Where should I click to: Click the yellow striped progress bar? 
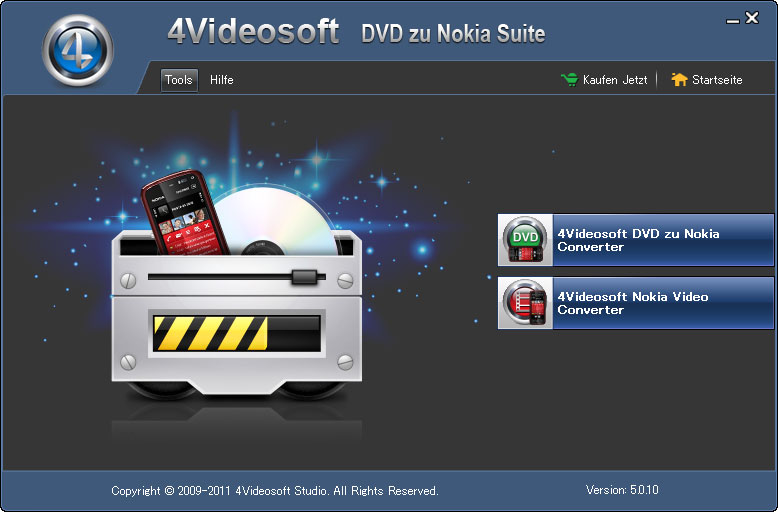pos(234,333)
